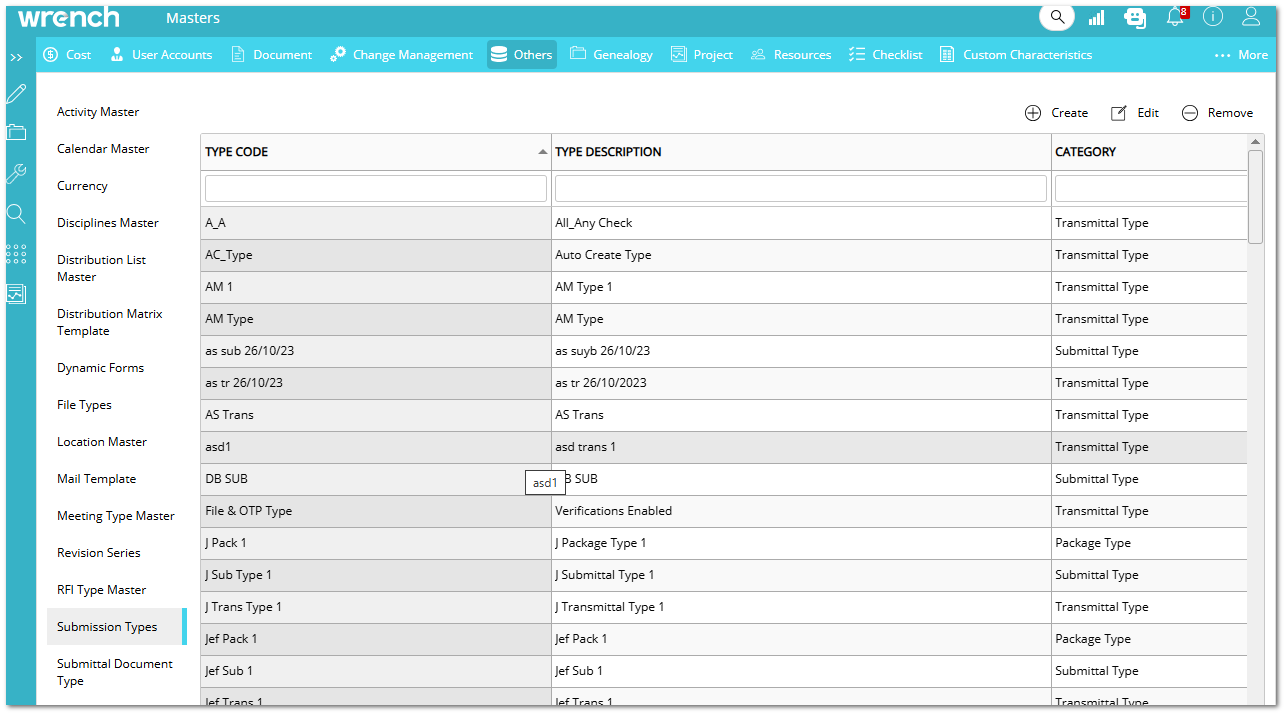The image size is (1286, 715).
Task: Click the "J Package Type 1" cell
Action: click(801, 543)
